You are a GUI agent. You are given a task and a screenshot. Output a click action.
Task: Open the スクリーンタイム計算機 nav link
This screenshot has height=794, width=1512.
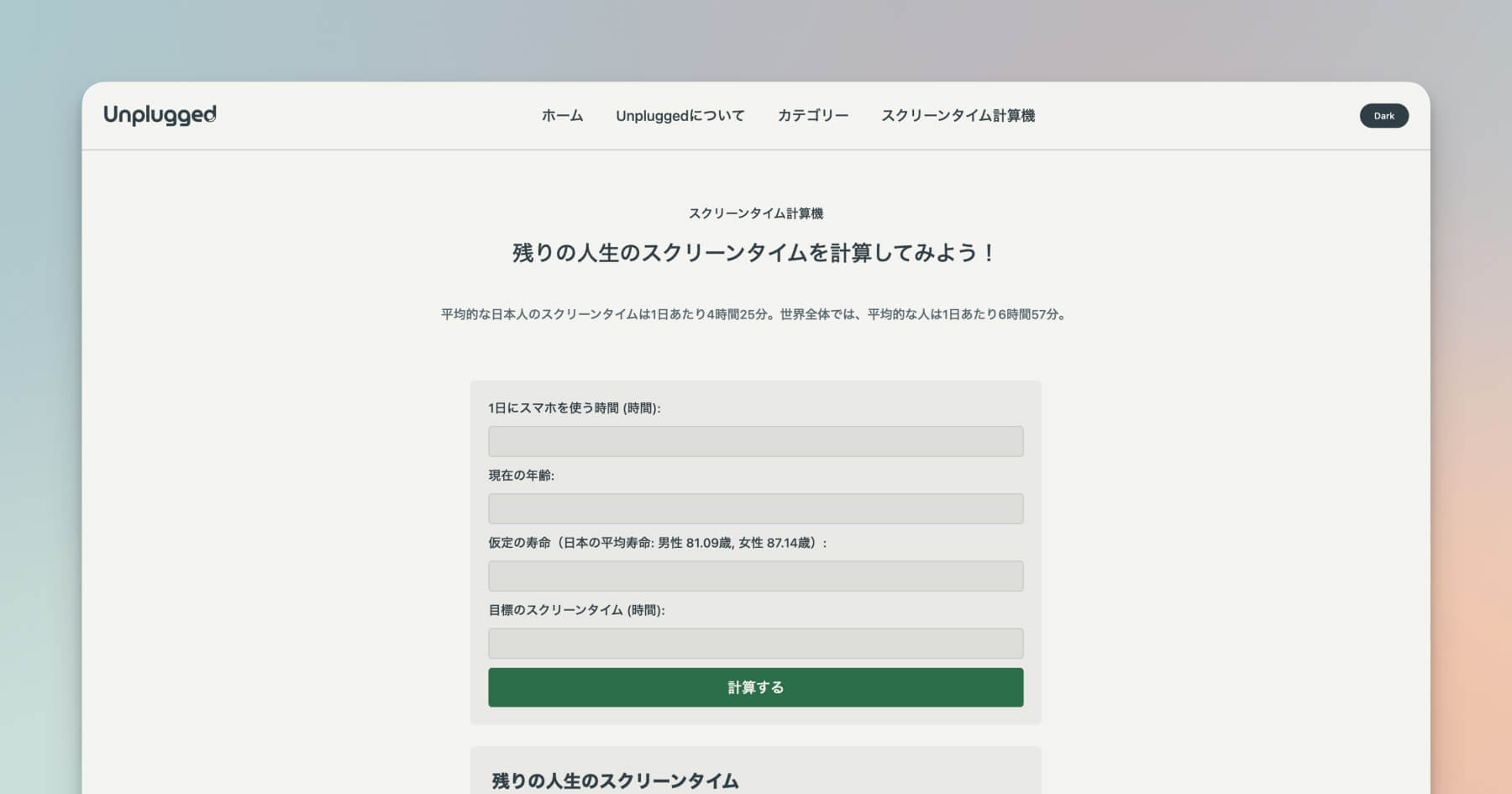click(x=958, y=116)
